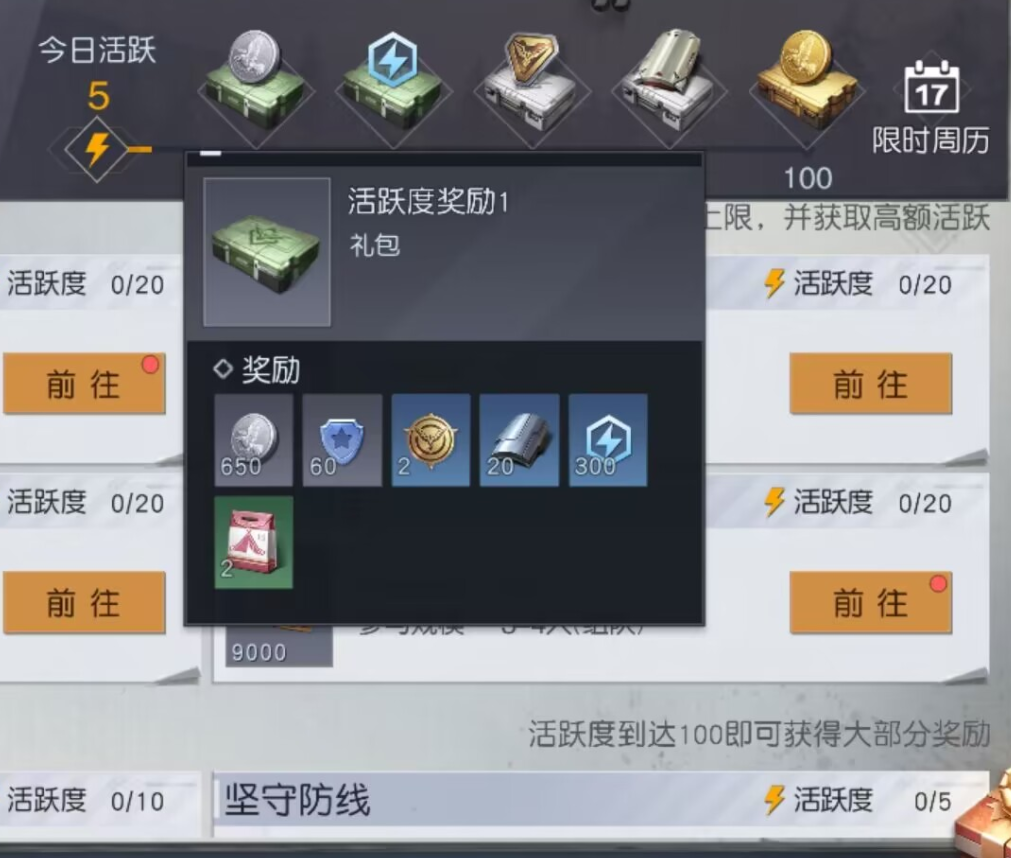Open the 限时周历 calendar icon

(x=931, y=106)
